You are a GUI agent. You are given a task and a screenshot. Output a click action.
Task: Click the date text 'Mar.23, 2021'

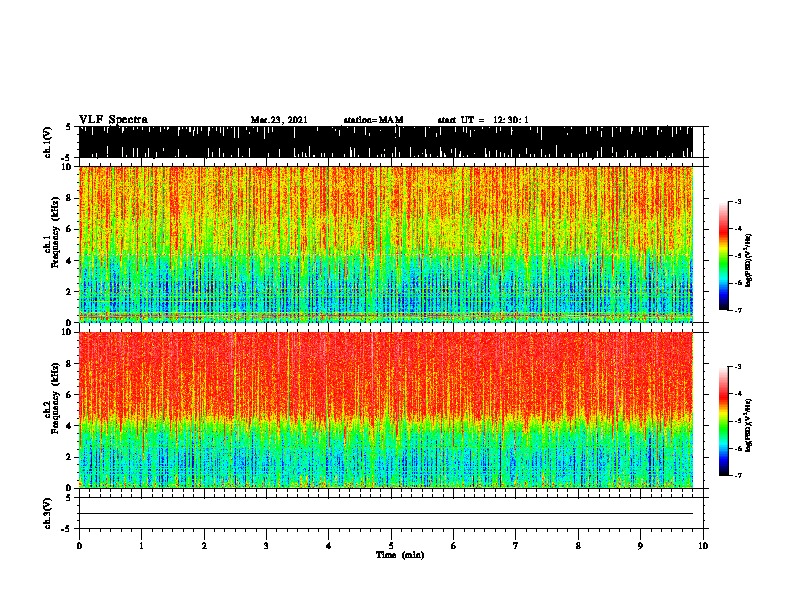point(279,120)
